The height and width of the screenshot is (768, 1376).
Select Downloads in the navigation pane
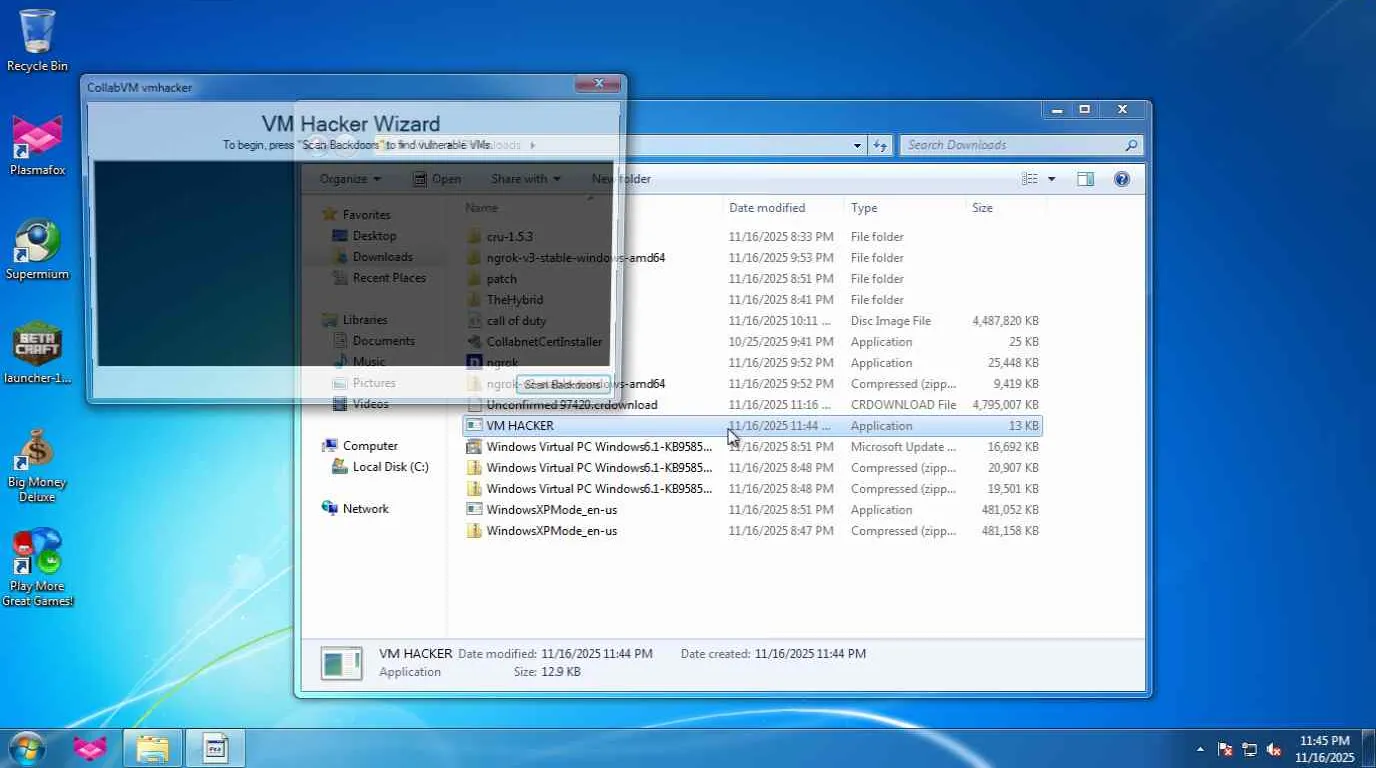382,257
